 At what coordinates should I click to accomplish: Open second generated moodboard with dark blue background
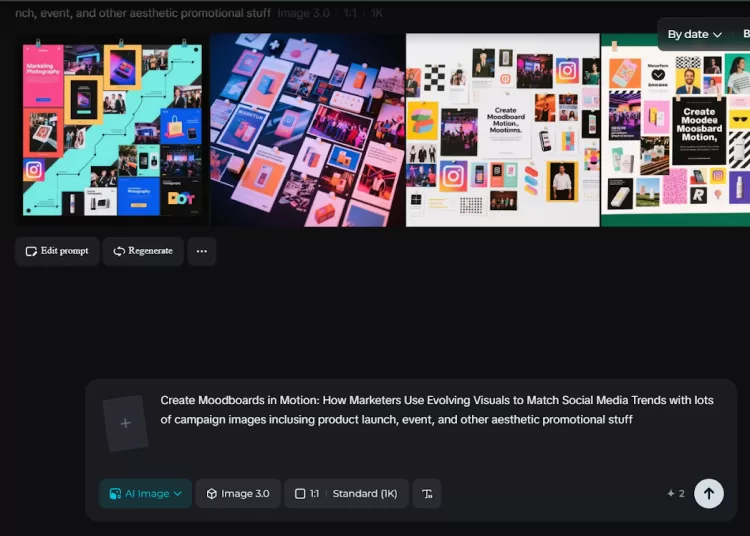pos(307,130)
